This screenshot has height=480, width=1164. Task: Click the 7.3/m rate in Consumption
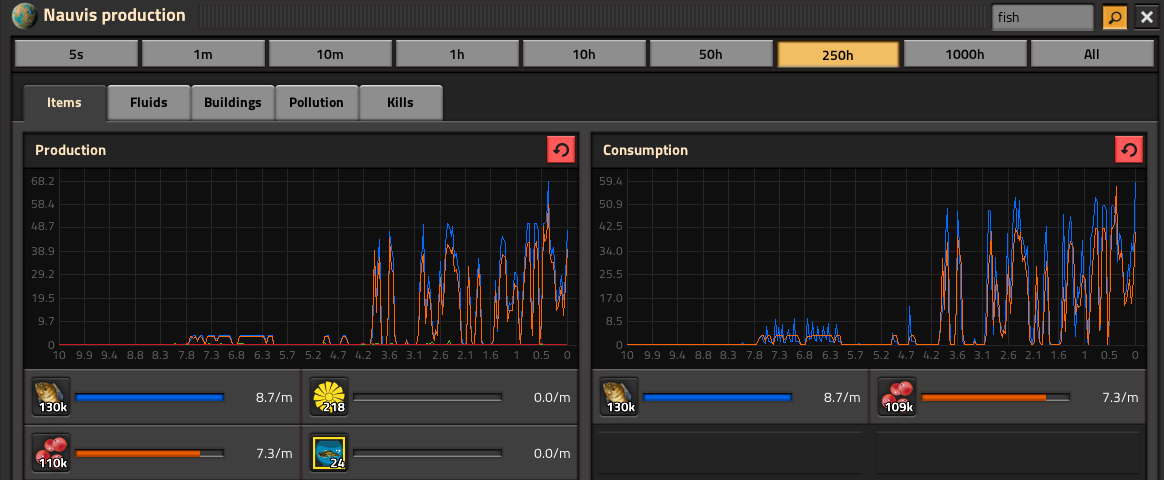point(1120,398)
